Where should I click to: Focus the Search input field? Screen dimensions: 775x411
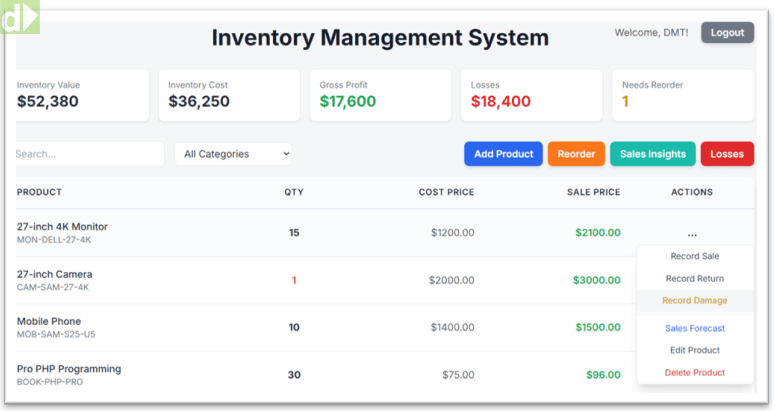88,154
